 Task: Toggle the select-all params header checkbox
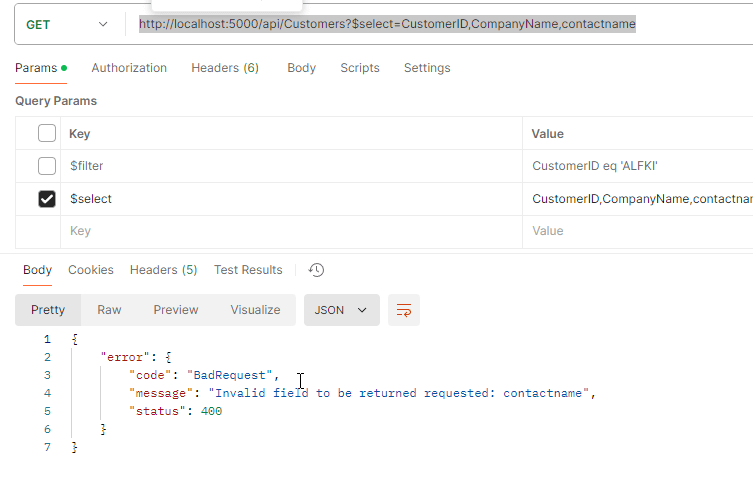pyautogui.click(x=47, y=133)
